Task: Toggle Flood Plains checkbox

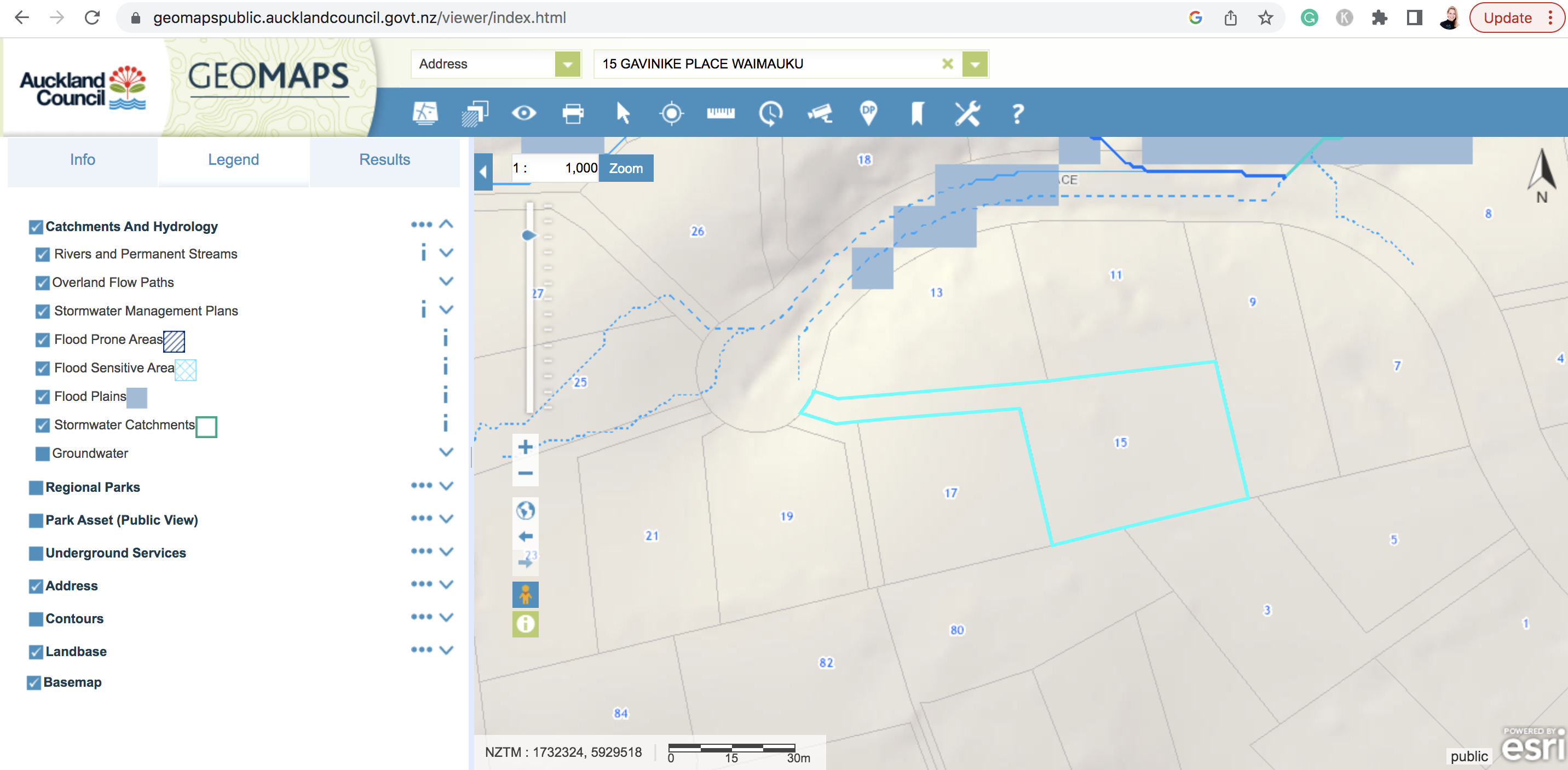Action: pos(42,397)
